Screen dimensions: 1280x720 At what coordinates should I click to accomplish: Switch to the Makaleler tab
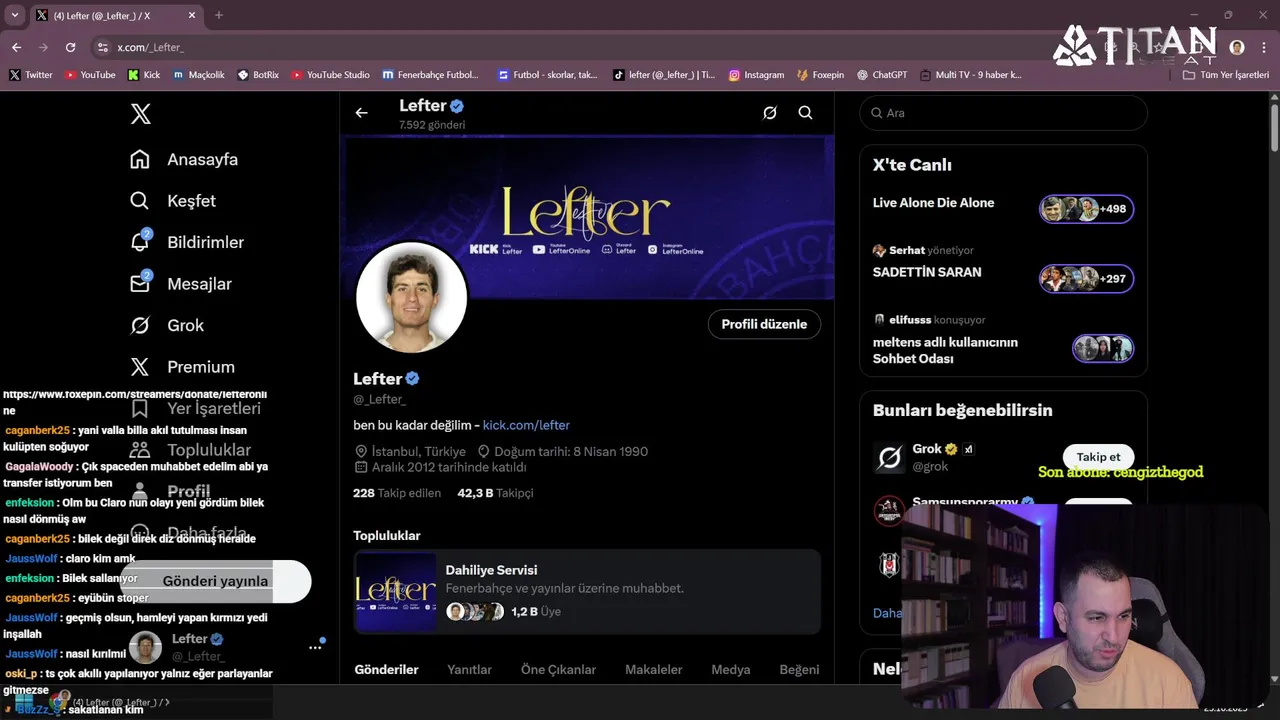(x=654, y=670)
